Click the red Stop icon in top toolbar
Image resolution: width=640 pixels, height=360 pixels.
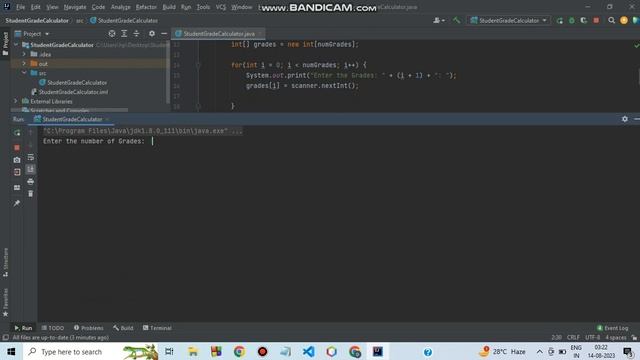596,20
